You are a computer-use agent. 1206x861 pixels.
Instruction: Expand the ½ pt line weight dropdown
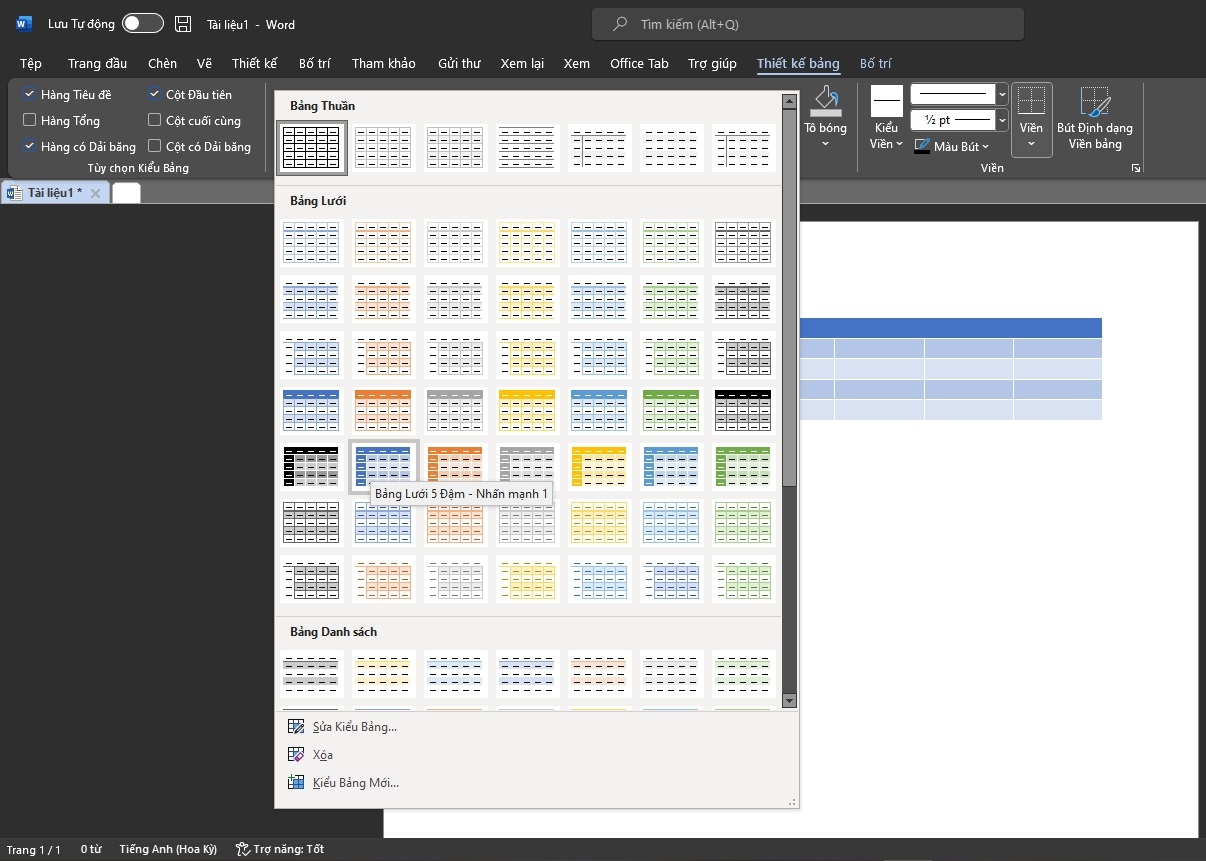click(1002, 120)
